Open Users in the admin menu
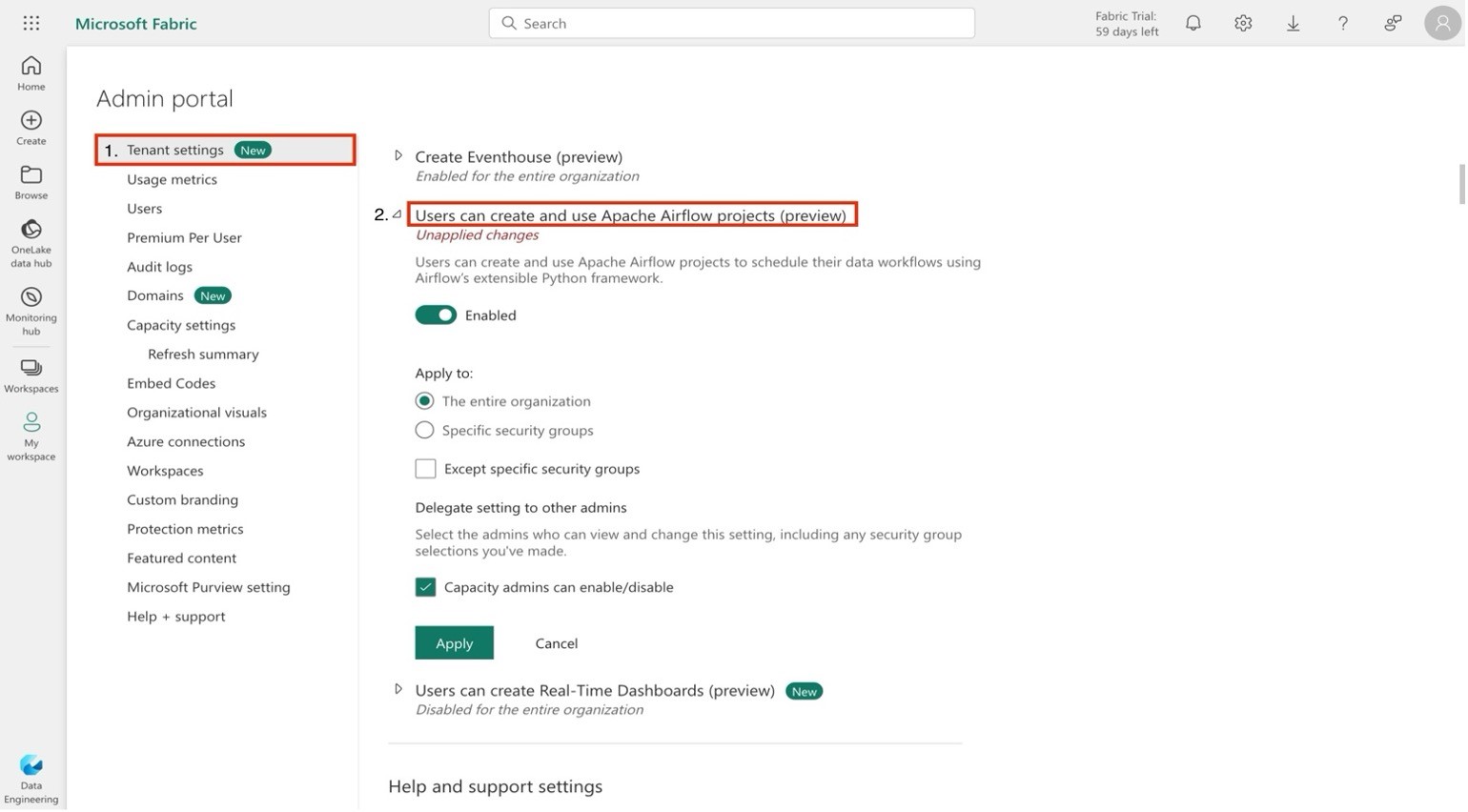Image resolution: width=1468 pixels, height=812 pixels. pos(145,209)
